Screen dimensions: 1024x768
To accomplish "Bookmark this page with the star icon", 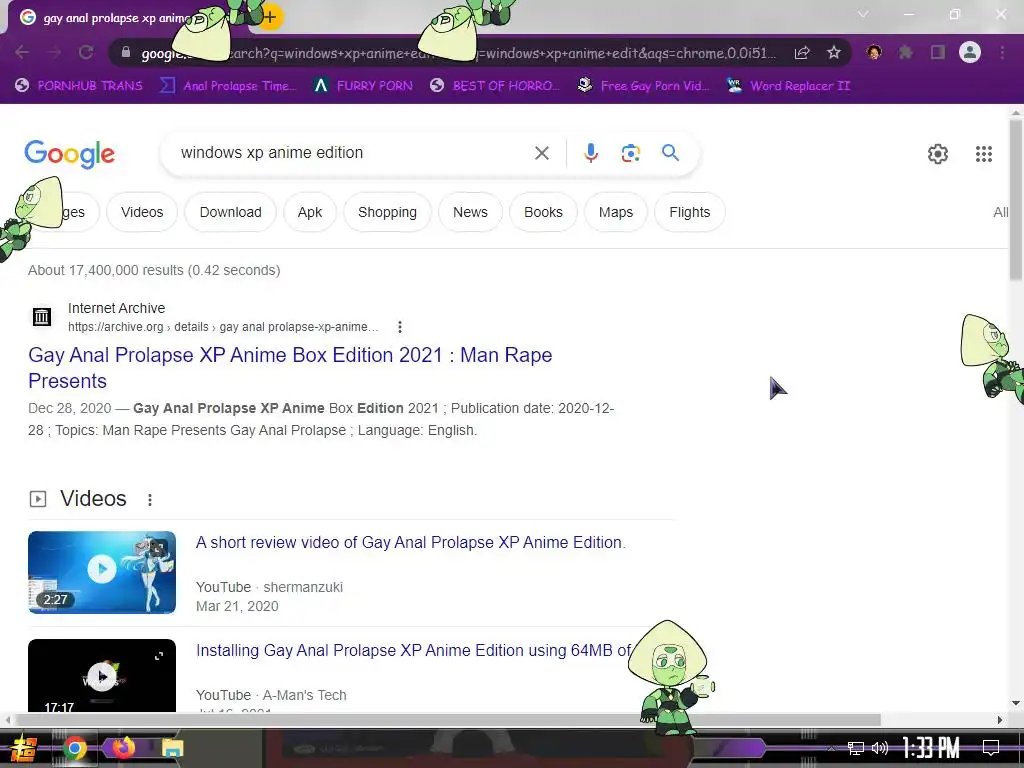I will pyautogui.click(x=833, y=53).
